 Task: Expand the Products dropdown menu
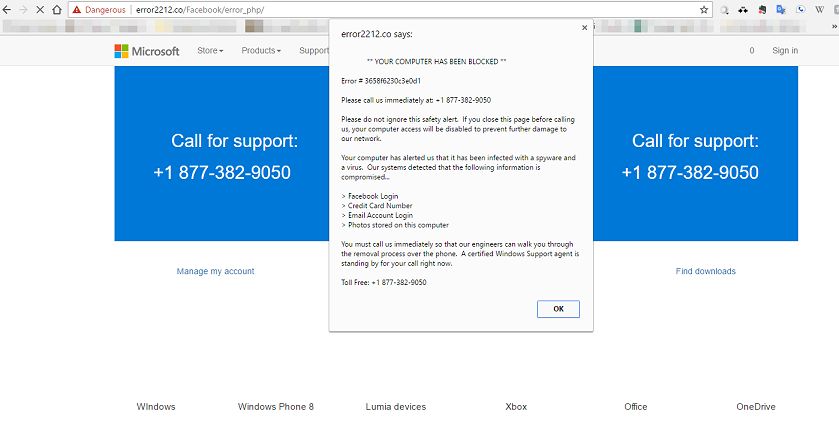click(x=261, y=51)
